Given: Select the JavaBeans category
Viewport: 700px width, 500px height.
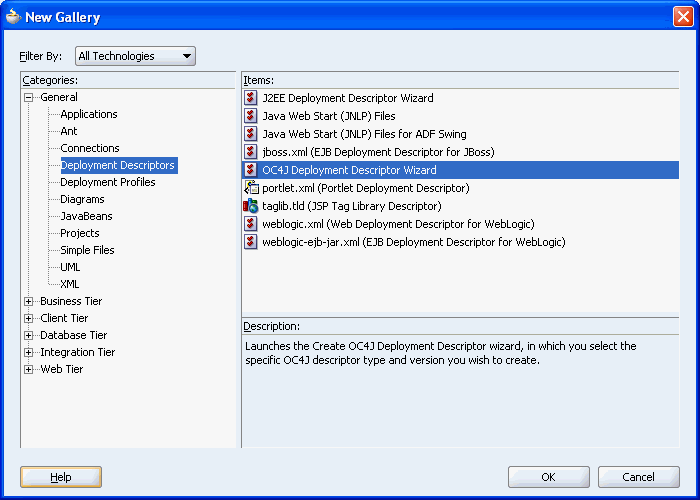Looking at the screenshot, I should tap(86, 216).
